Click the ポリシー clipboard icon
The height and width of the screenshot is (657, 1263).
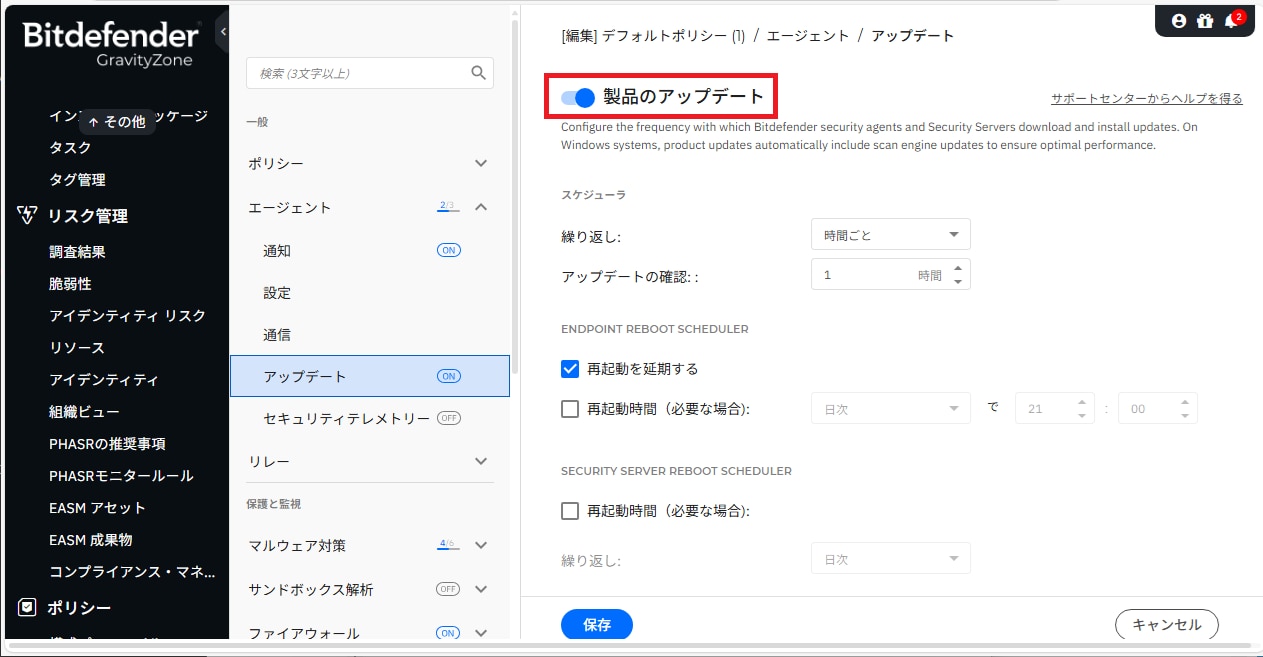point(28,607)
